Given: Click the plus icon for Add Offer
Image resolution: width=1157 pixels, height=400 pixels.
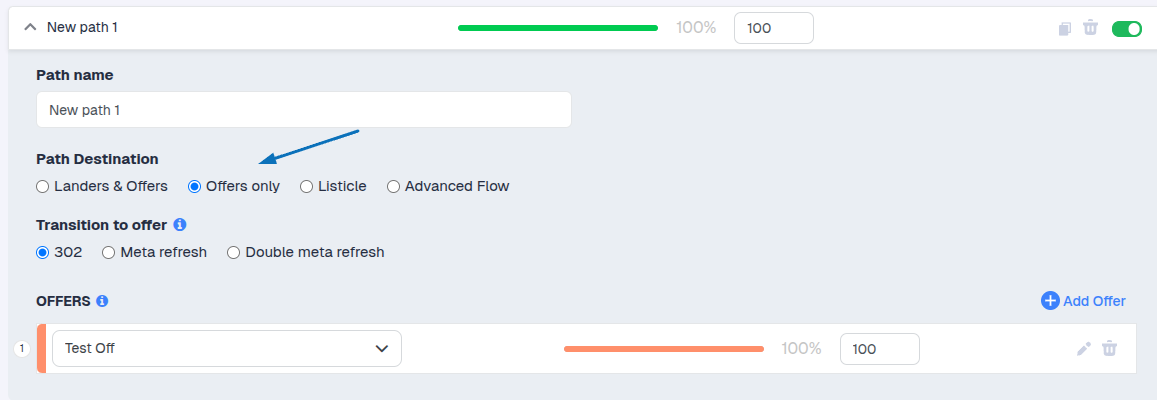Looking at the screenshot, I should pos(1050,300).
